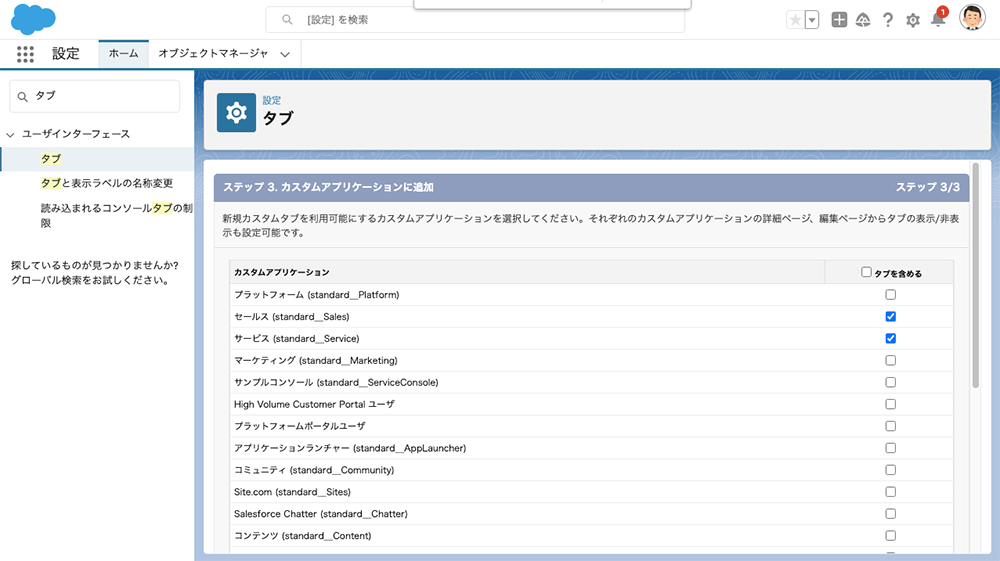Open 読み込まれるコンソールタブの制限
Image resolution: width=1000 pixels, height=561 pixels.
(116, 215)
